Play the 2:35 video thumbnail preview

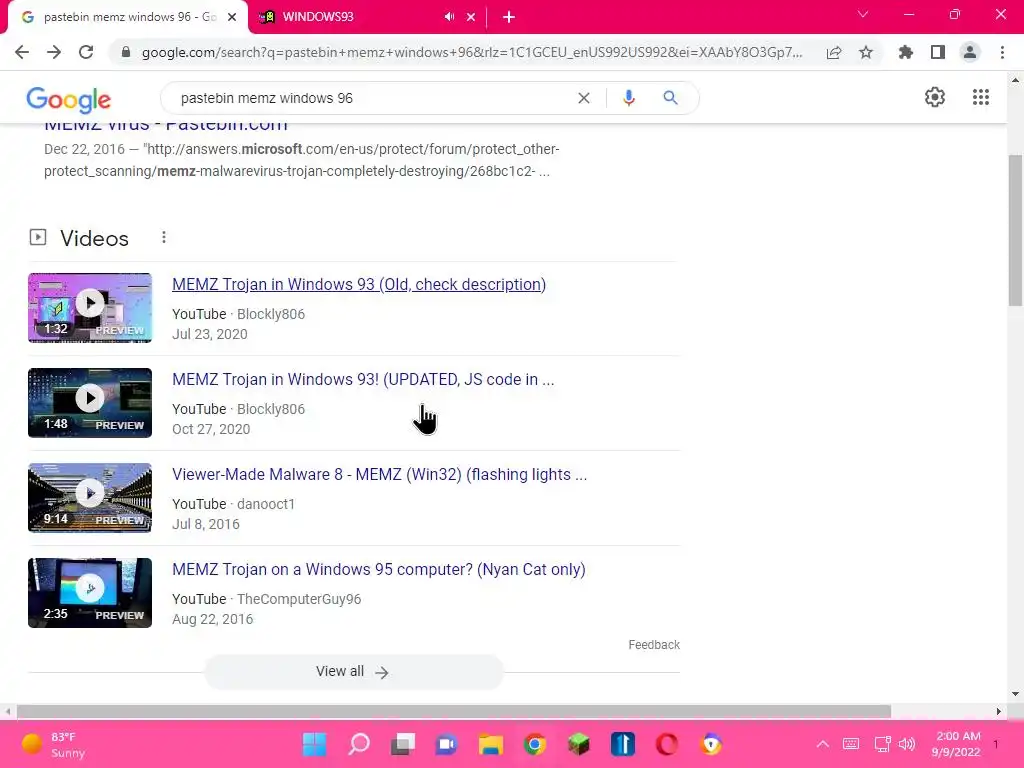[90, 593]
